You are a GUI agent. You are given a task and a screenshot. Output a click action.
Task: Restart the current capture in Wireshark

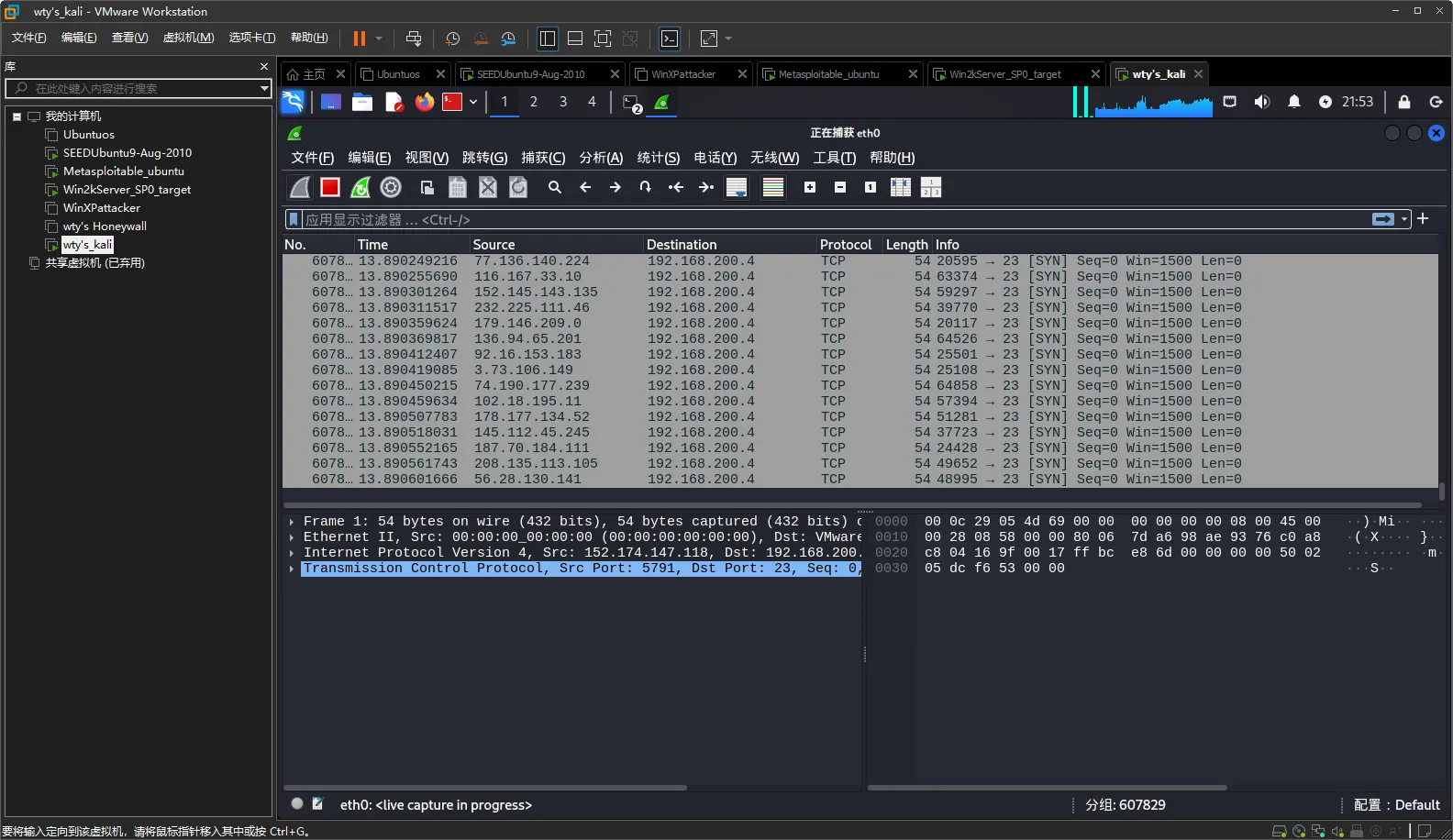[x=360, y=187]
